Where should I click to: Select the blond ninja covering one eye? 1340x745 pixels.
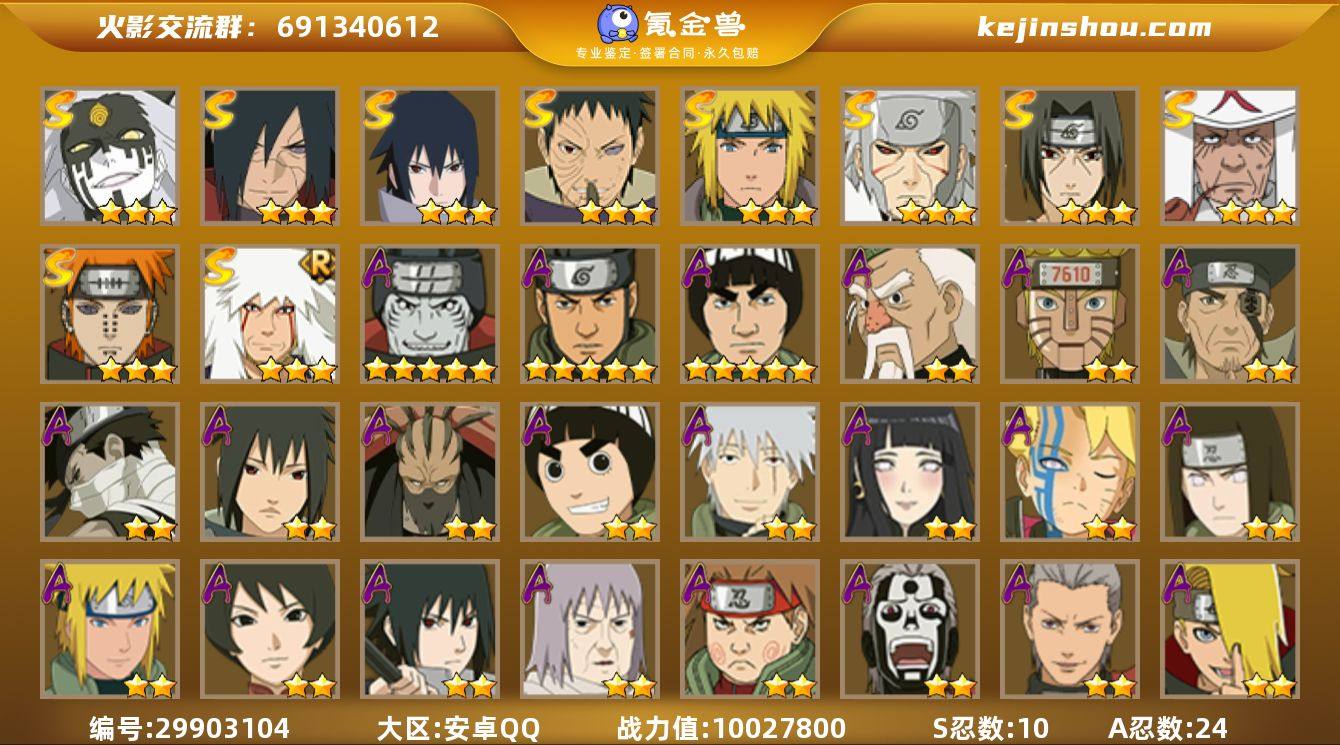[x=1230, y=629]
